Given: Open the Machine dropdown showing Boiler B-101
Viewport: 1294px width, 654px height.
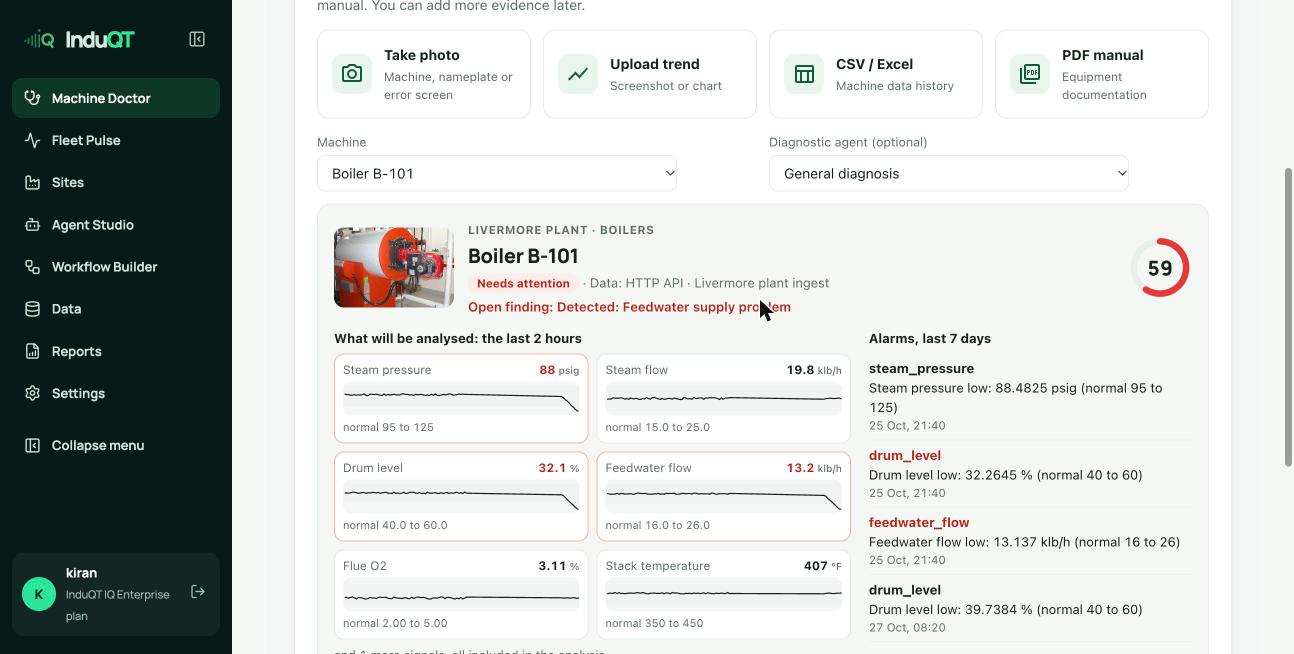Looking at the screenshot, I should tap(497, 173).
